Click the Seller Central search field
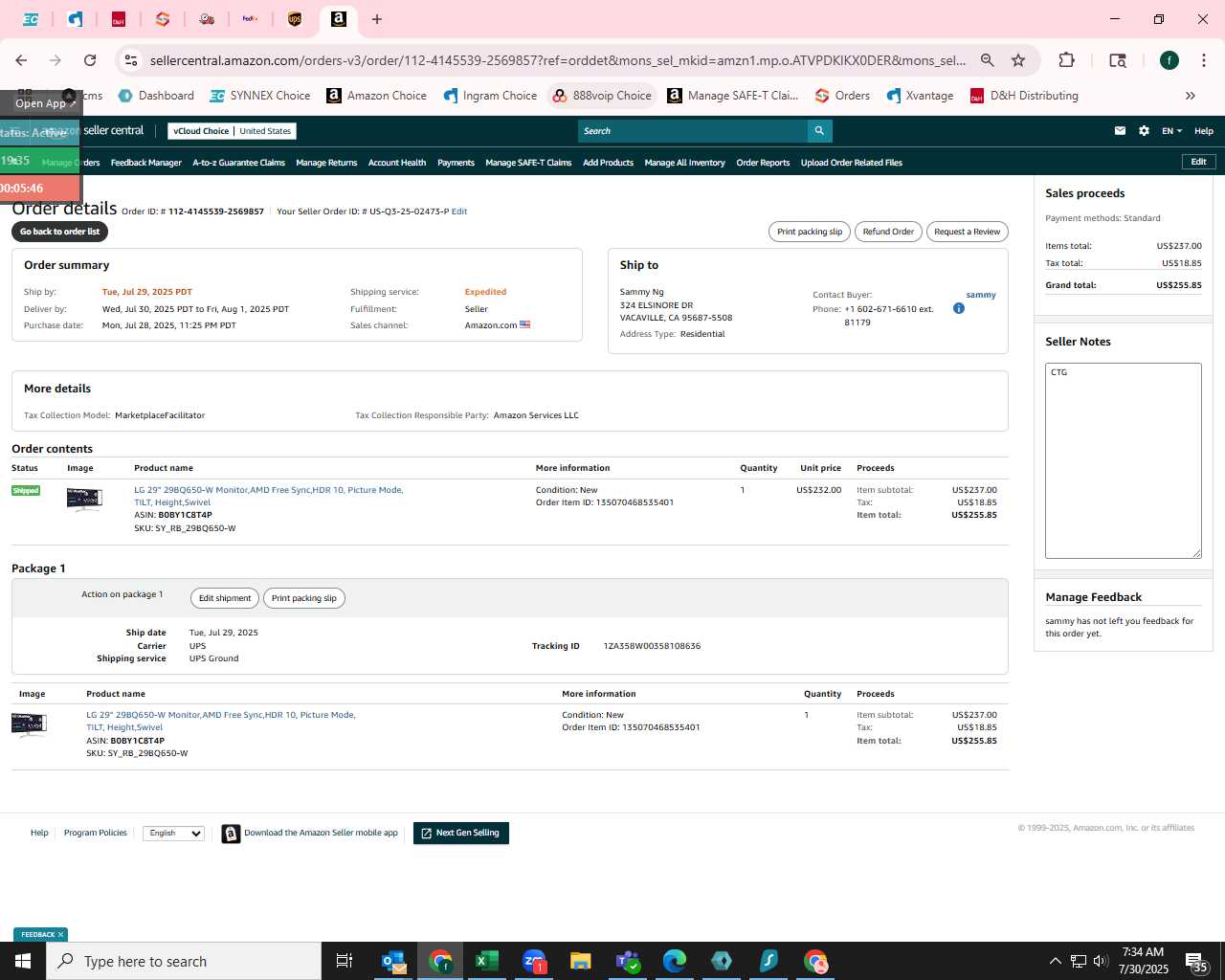The height and width of the screenshot is (980, 1225). (693, 131)
